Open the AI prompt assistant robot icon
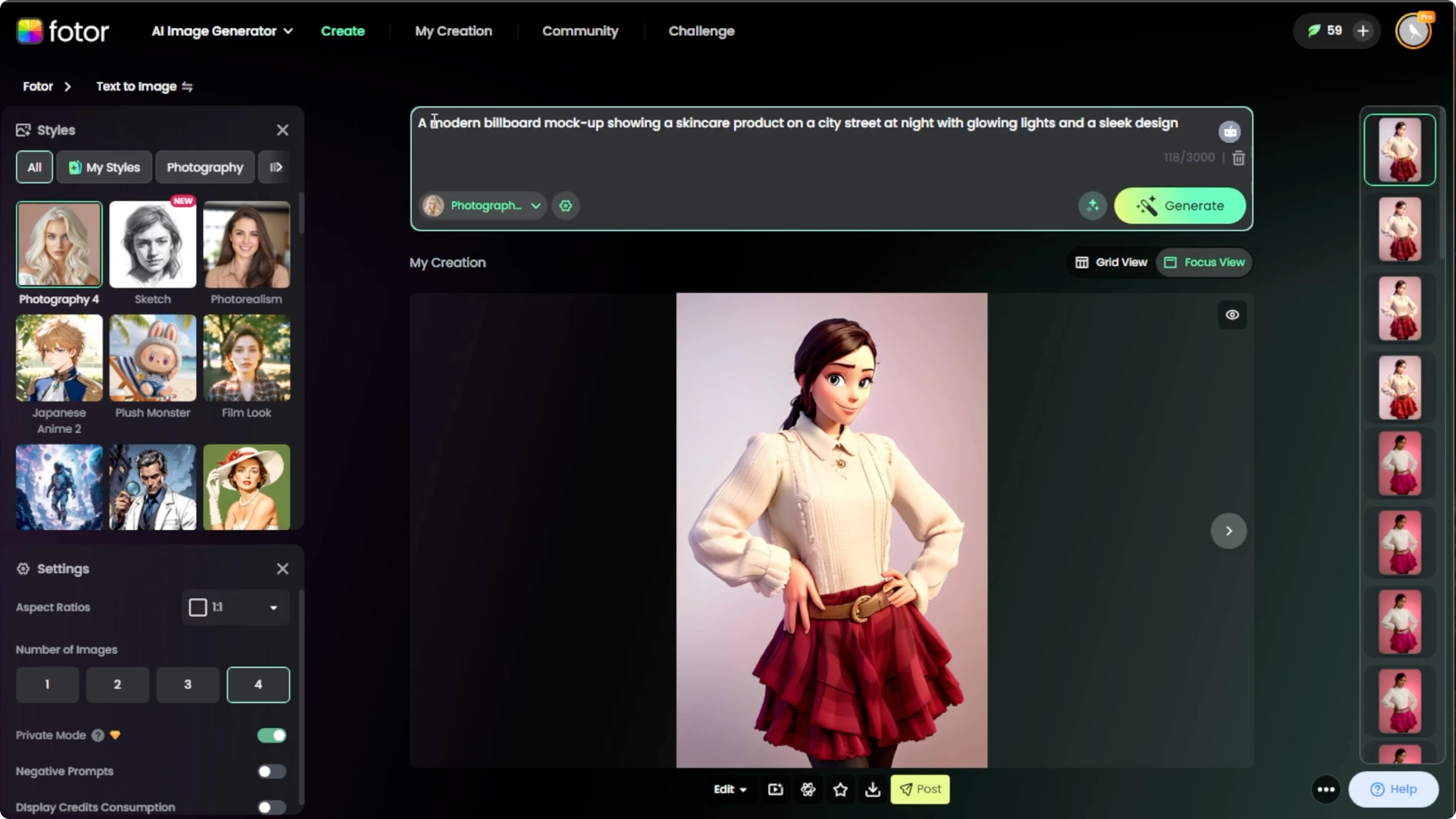Screen dimensions: 1456x819 click(1229, 132)
